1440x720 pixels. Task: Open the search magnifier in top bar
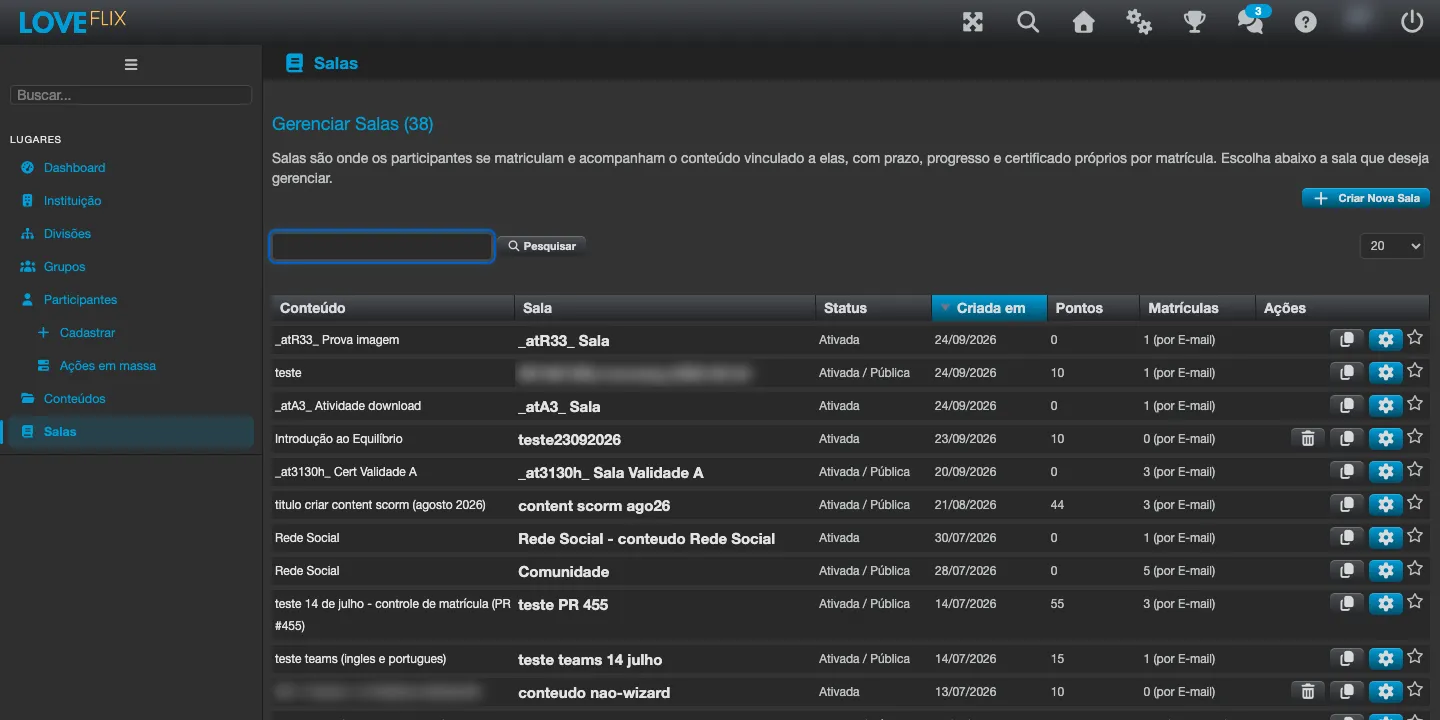click(1028, 22)
